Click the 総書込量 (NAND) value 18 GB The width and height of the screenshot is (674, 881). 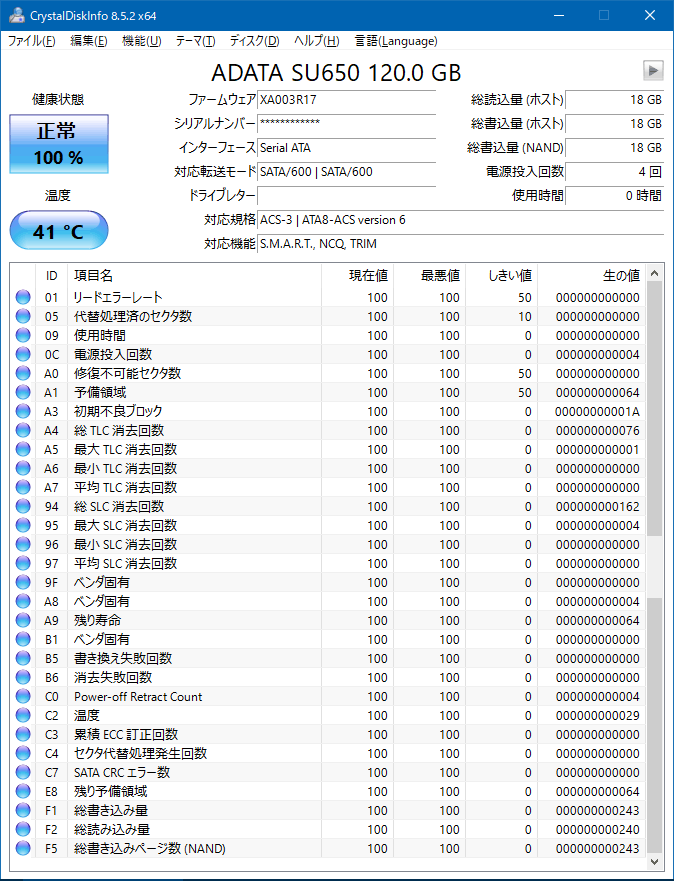click(x=614, y=148)
